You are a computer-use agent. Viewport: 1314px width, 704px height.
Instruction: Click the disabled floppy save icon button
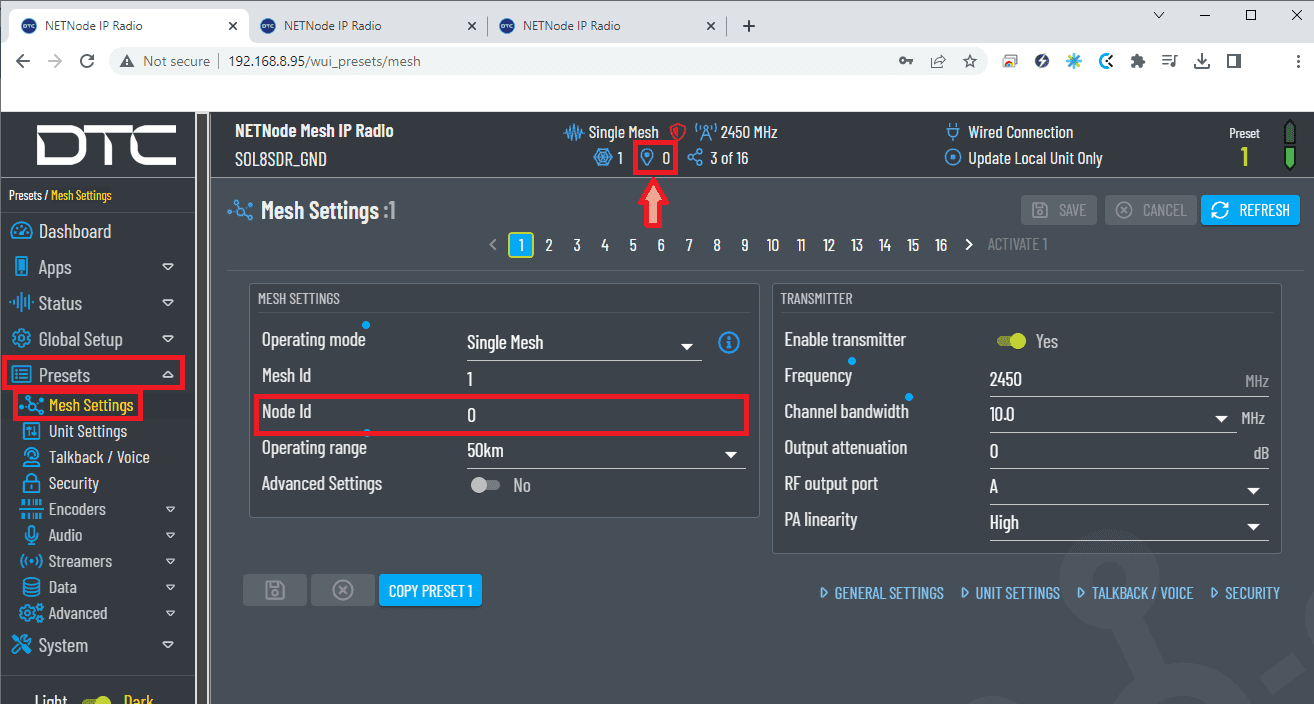(274, 591)
